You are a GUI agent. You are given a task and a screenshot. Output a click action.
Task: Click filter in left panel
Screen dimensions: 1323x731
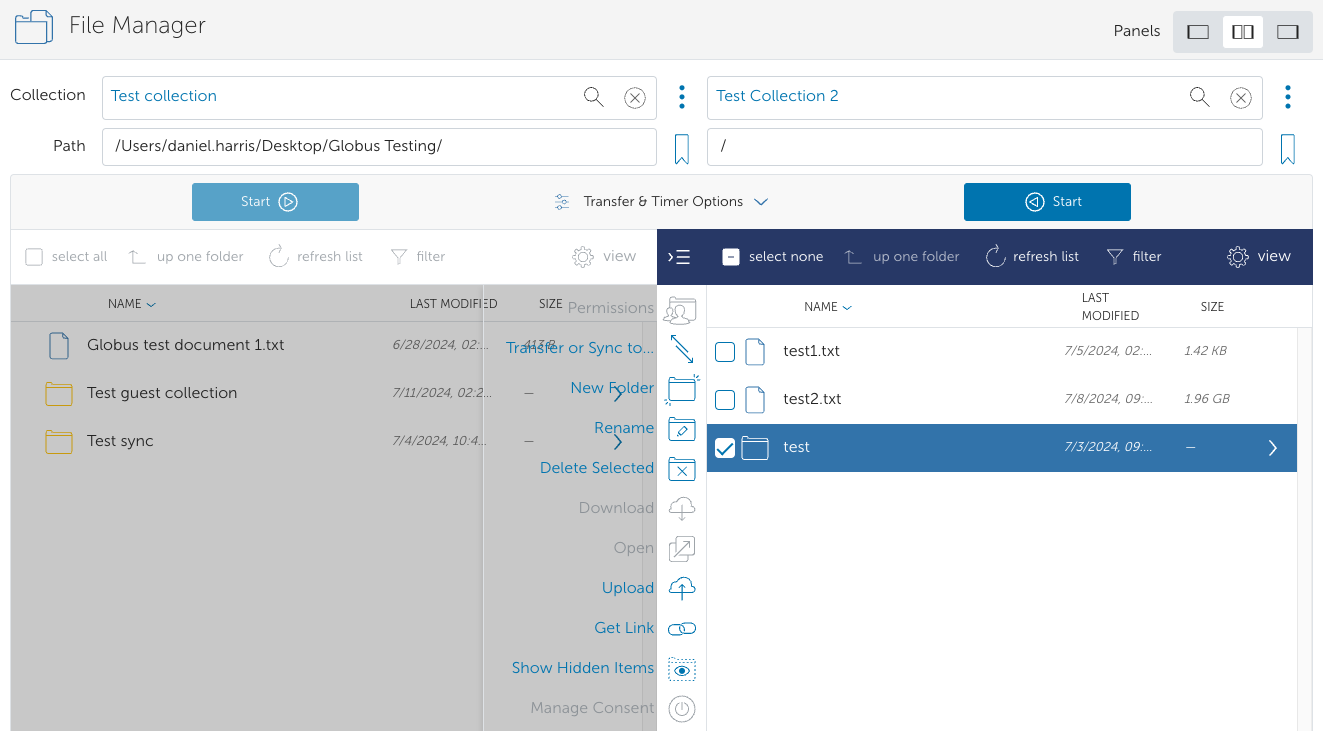pos(418,257)
